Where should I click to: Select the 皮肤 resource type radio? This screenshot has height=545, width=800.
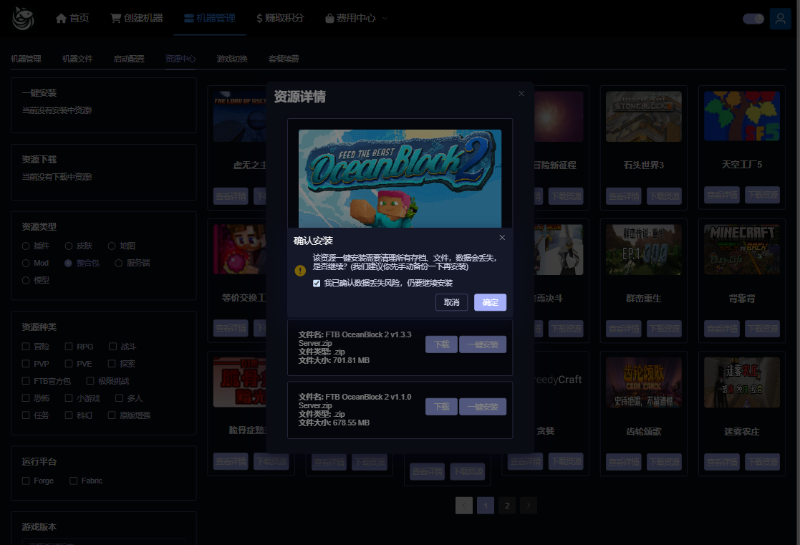click(68, 246)
